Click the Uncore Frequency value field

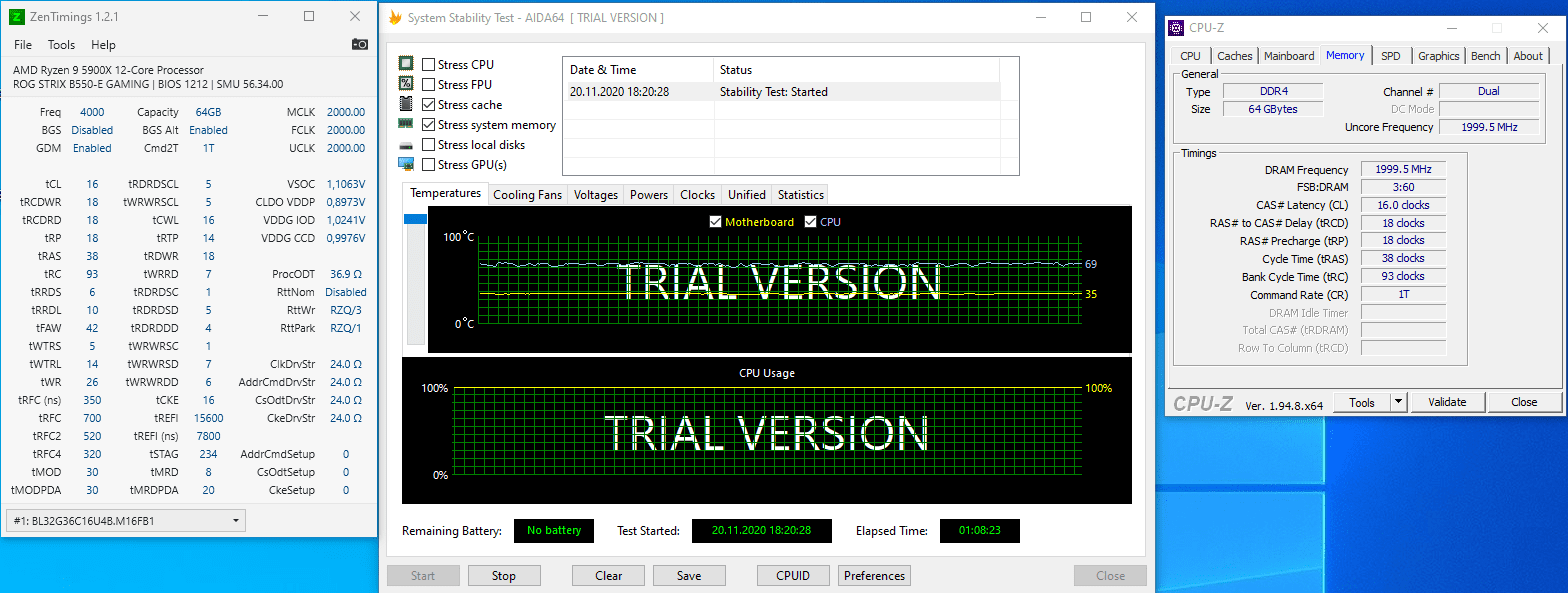1488,127
